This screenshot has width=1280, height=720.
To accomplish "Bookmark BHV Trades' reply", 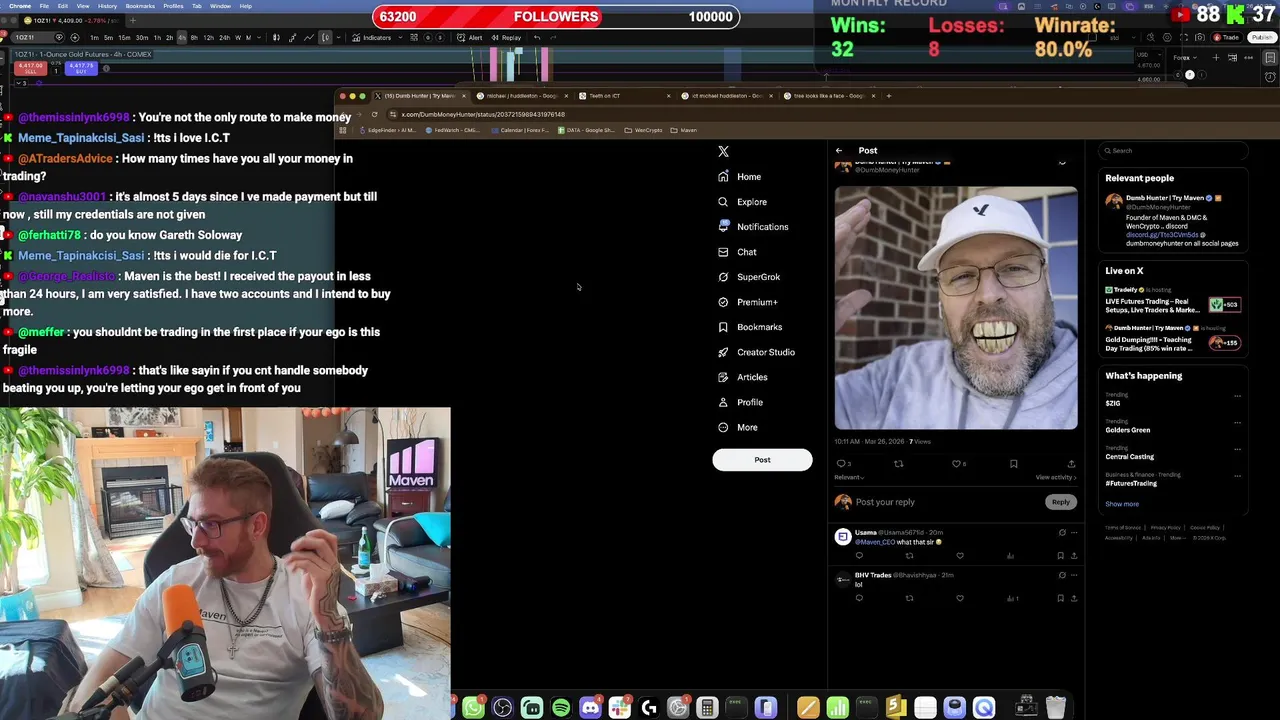I will click(x=1061, y=598).
